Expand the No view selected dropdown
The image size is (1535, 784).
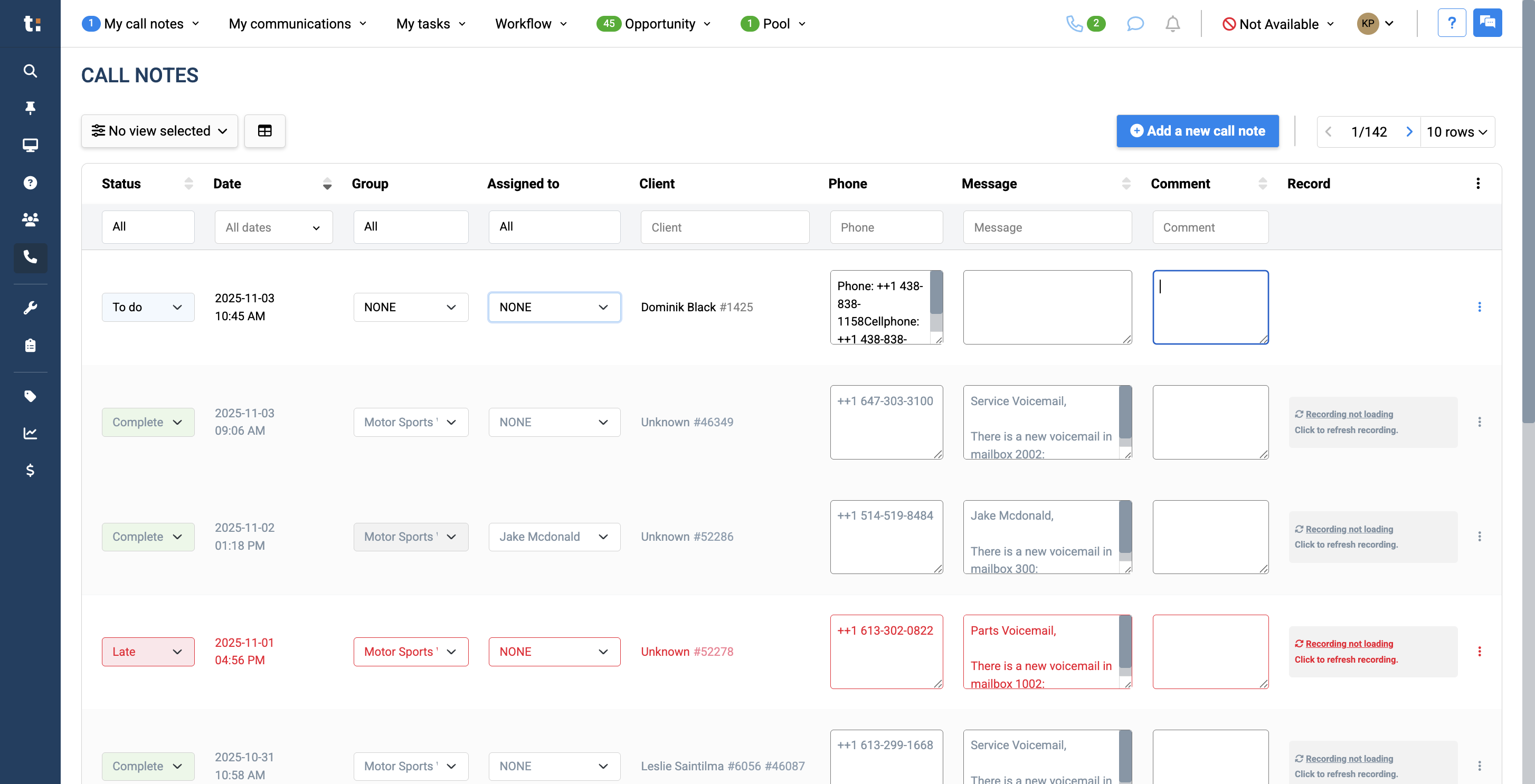coord(159,131)
